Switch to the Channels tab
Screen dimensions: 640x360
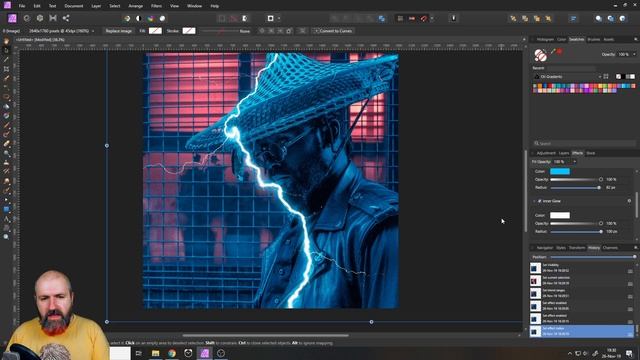tap(610, 247)
